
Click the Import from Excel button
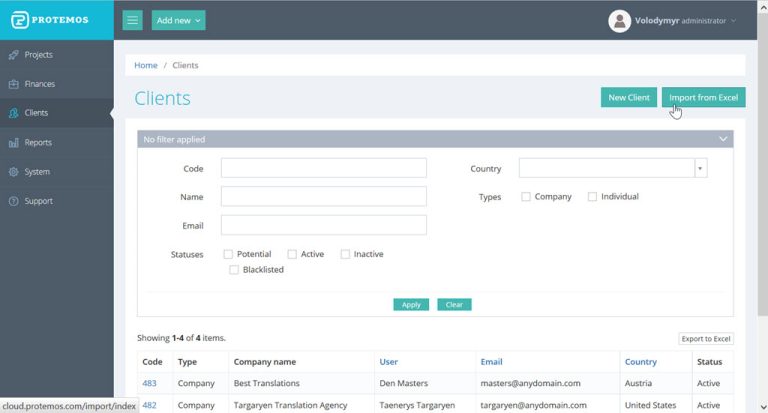coord(703,97)
